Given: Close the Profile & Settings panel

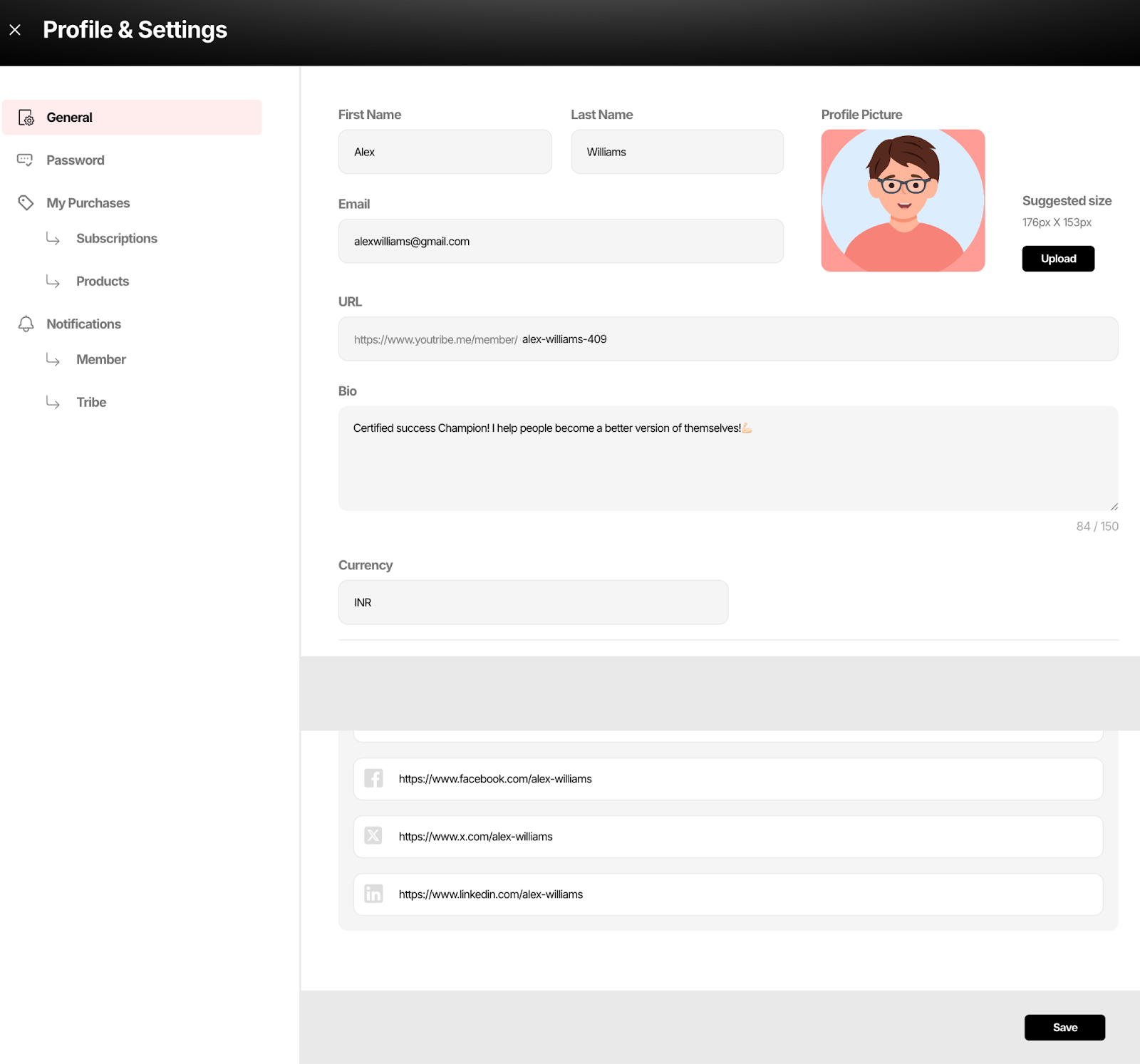Looking at the screenshot, I should (x=15, y=30).
